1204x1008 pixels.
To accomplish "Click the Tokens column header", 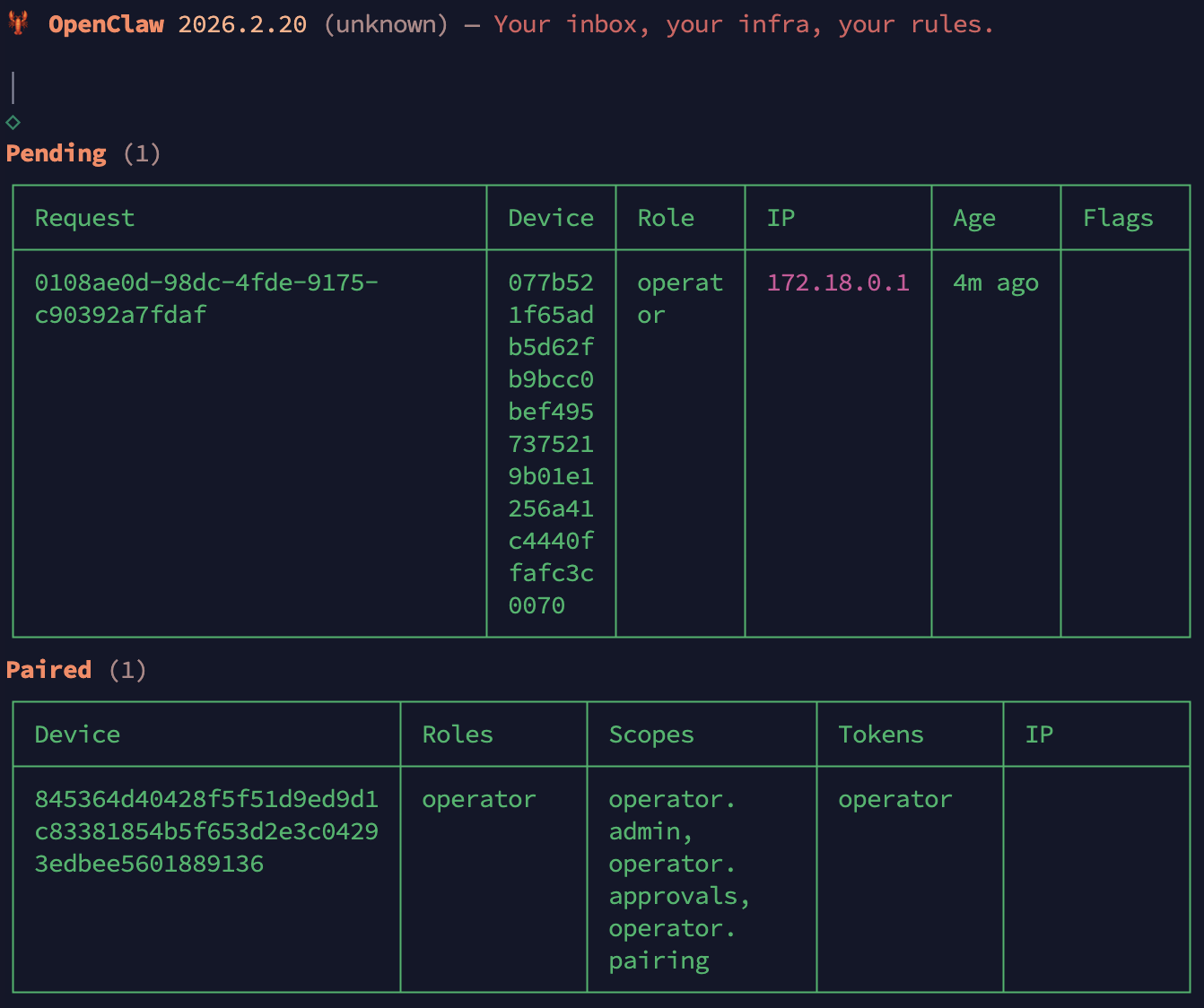I will tap(880, 734).
